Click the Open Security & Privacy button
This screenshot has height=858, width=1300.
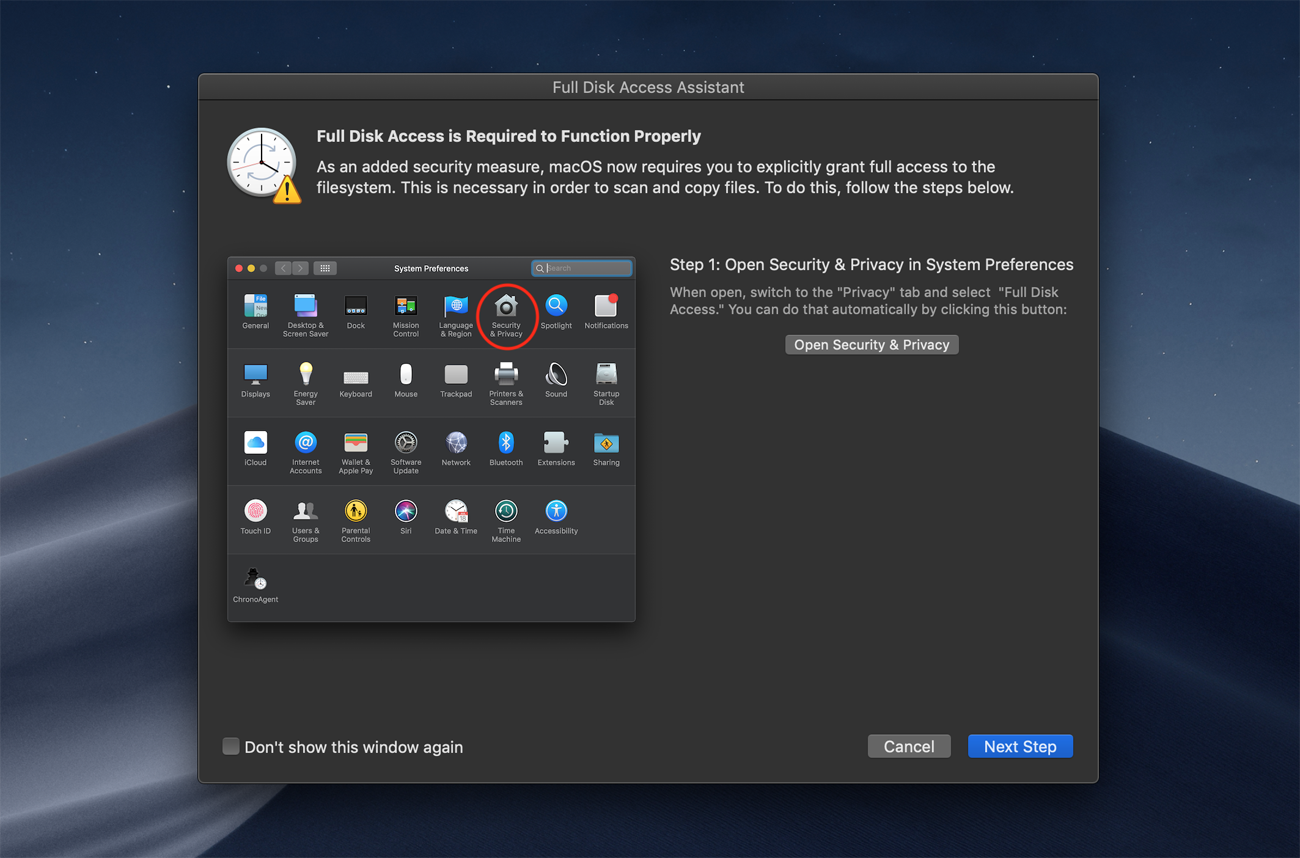click(871, 344)
